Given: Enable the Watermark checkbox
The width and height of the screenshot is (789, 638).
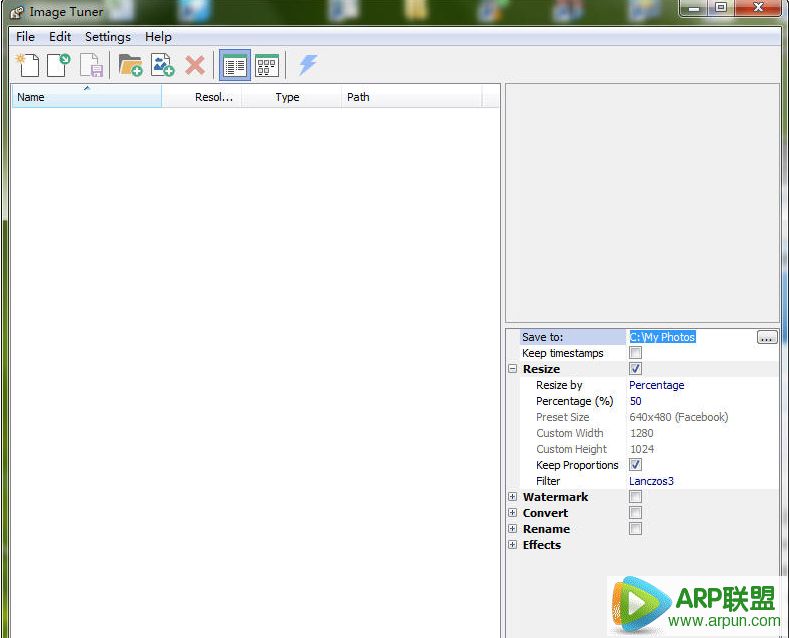Looking at the screenshot, I should 636,497.
